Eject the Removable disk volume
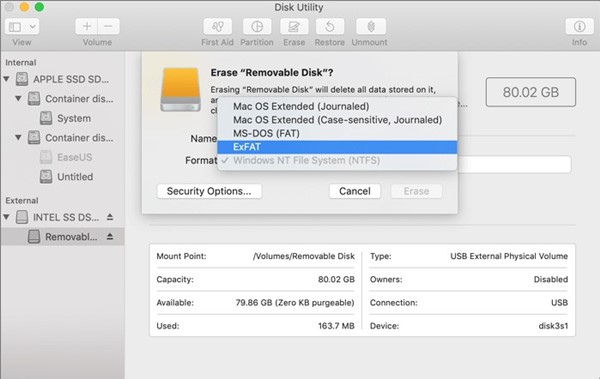The width and height of the screenshot is (600, 379). coord(110,237)
